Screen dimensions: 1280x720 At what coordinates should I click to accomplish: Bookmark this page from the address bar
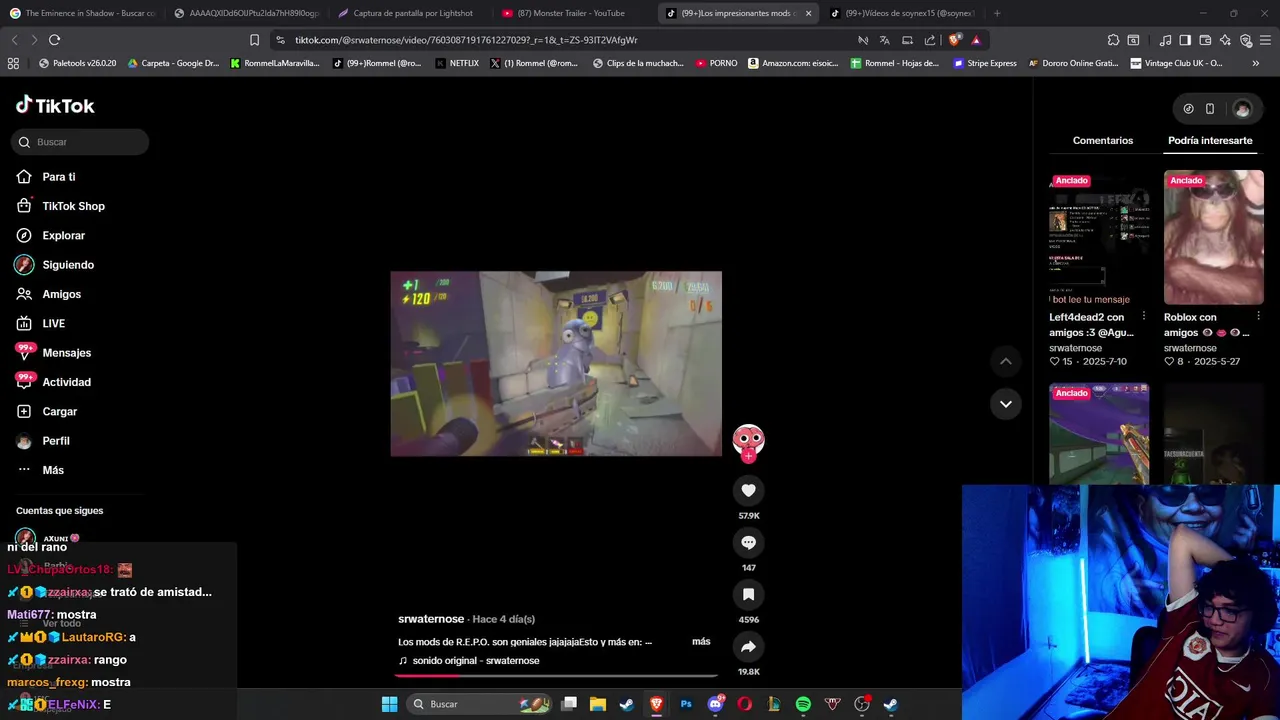254,40
